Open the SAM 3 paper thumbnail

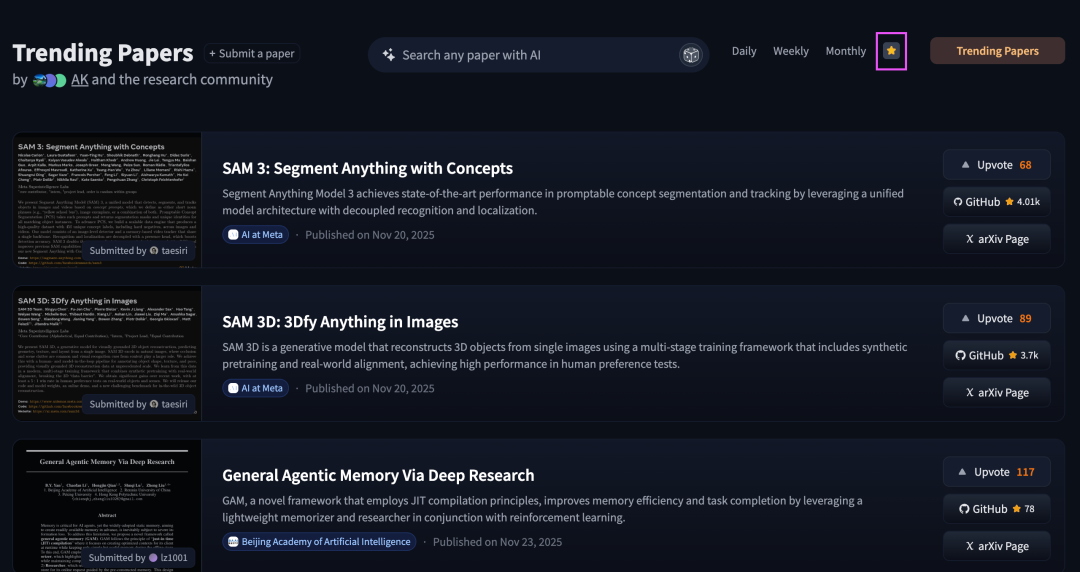107,200
